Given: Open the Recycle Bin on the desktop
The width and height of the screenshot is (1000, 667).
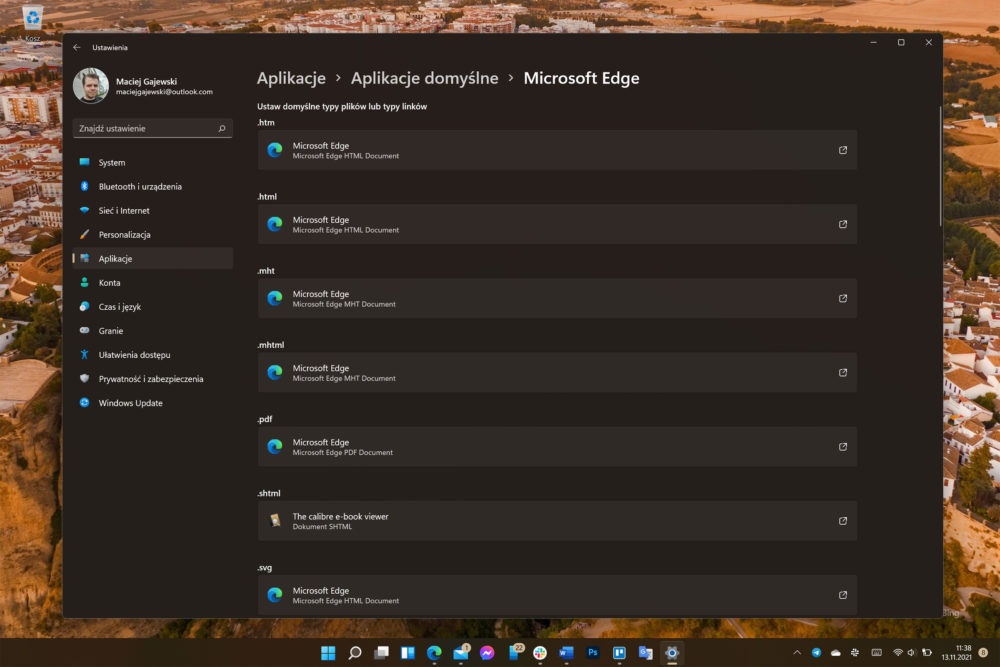Looking at the screenshot, I should tap(32, 22).
